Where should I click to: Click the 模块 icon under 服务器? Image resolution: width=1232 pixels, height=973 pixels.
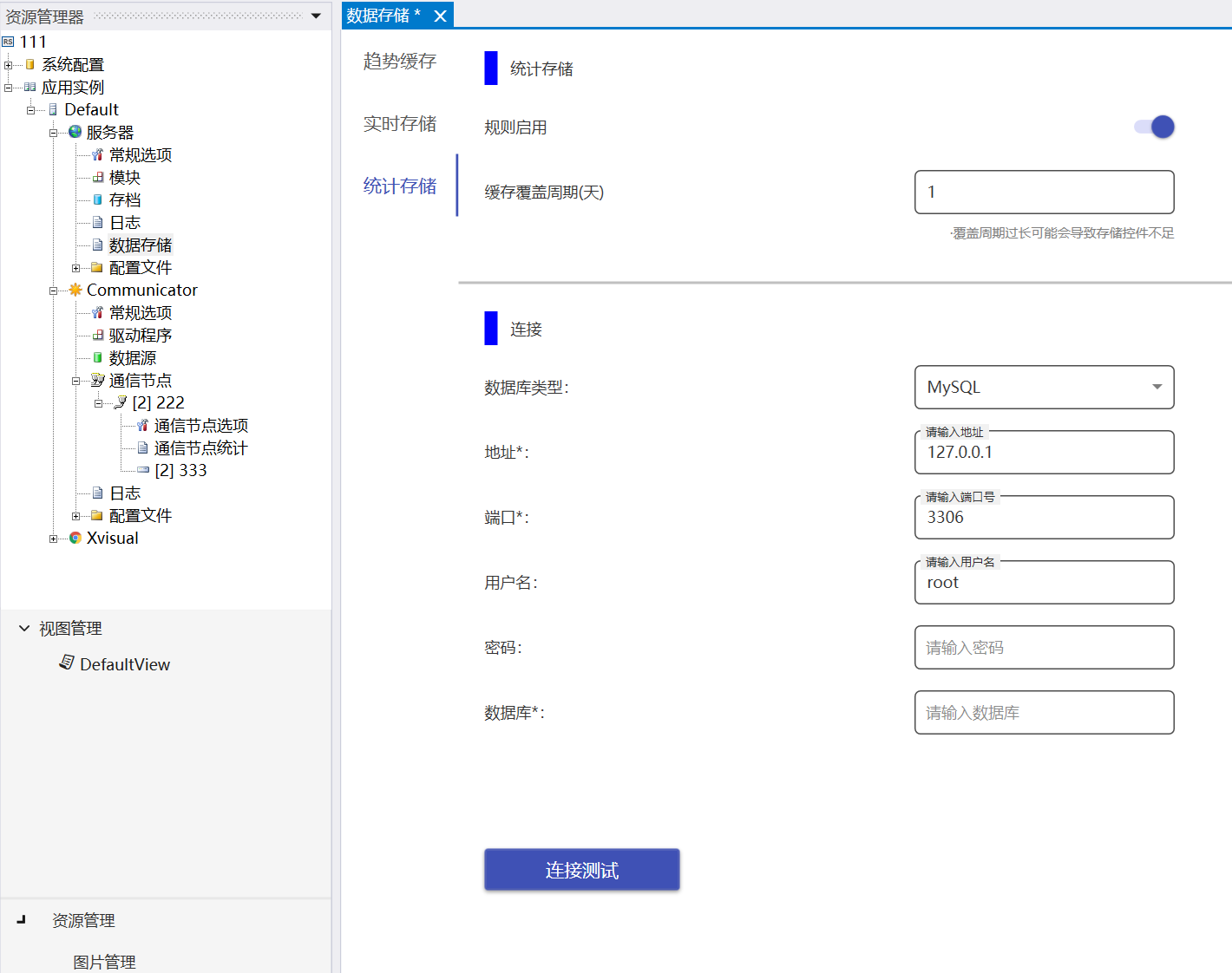point(98,177)
